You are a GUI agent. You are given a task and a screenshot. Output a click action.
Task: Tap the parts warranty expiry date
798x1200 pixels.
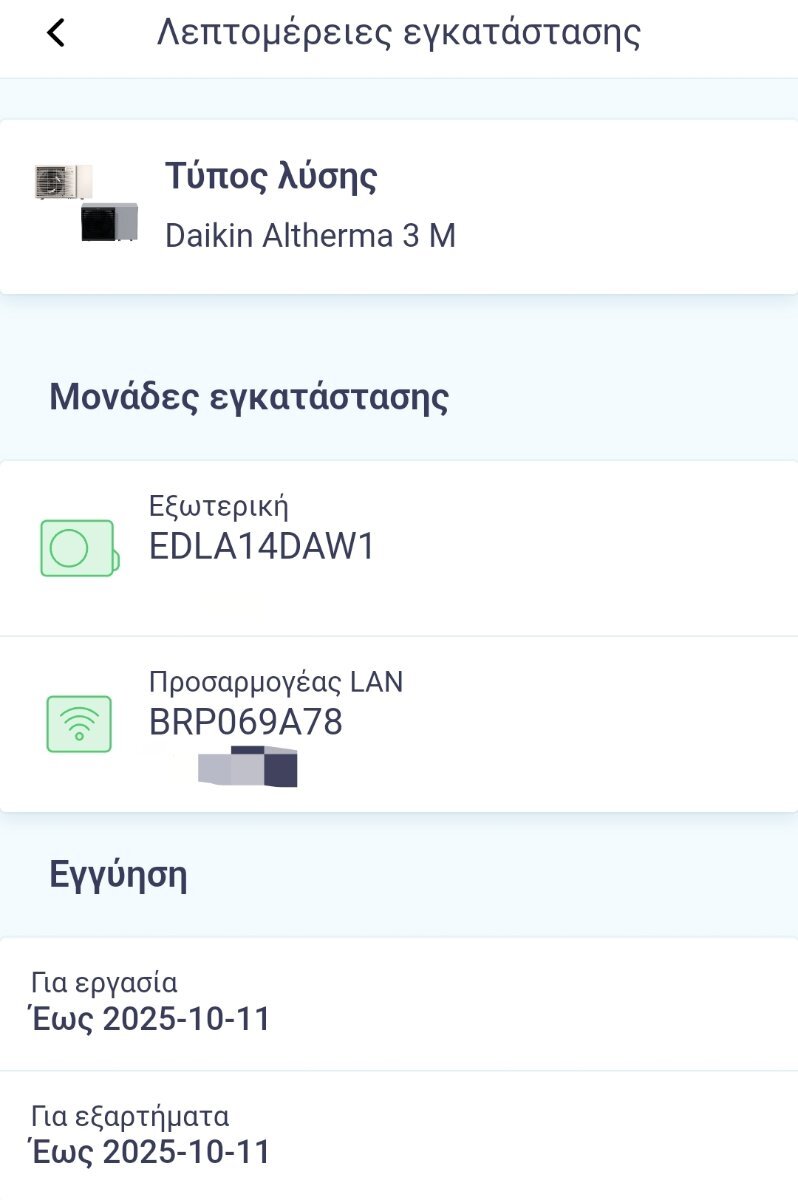150,1152
